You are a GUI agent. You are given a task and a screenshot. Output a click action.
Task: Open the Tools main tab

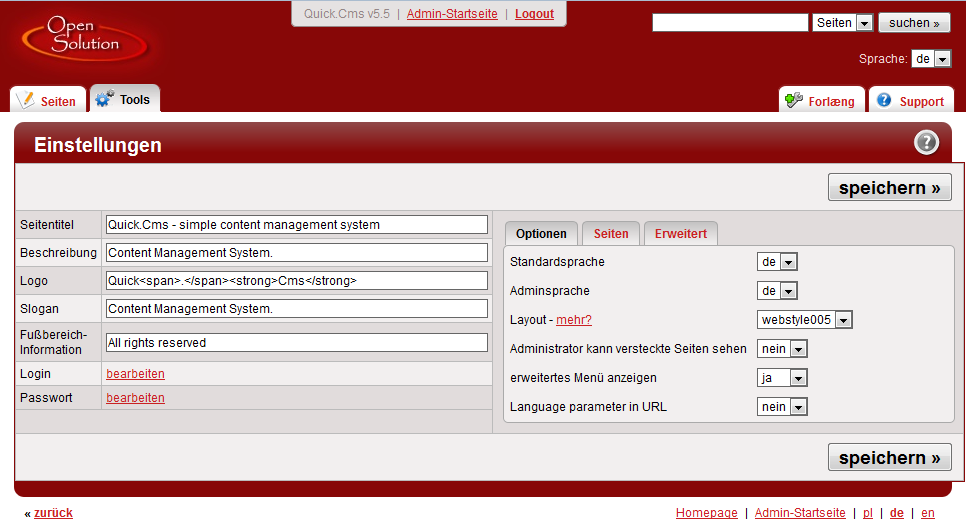coord(125,99)
